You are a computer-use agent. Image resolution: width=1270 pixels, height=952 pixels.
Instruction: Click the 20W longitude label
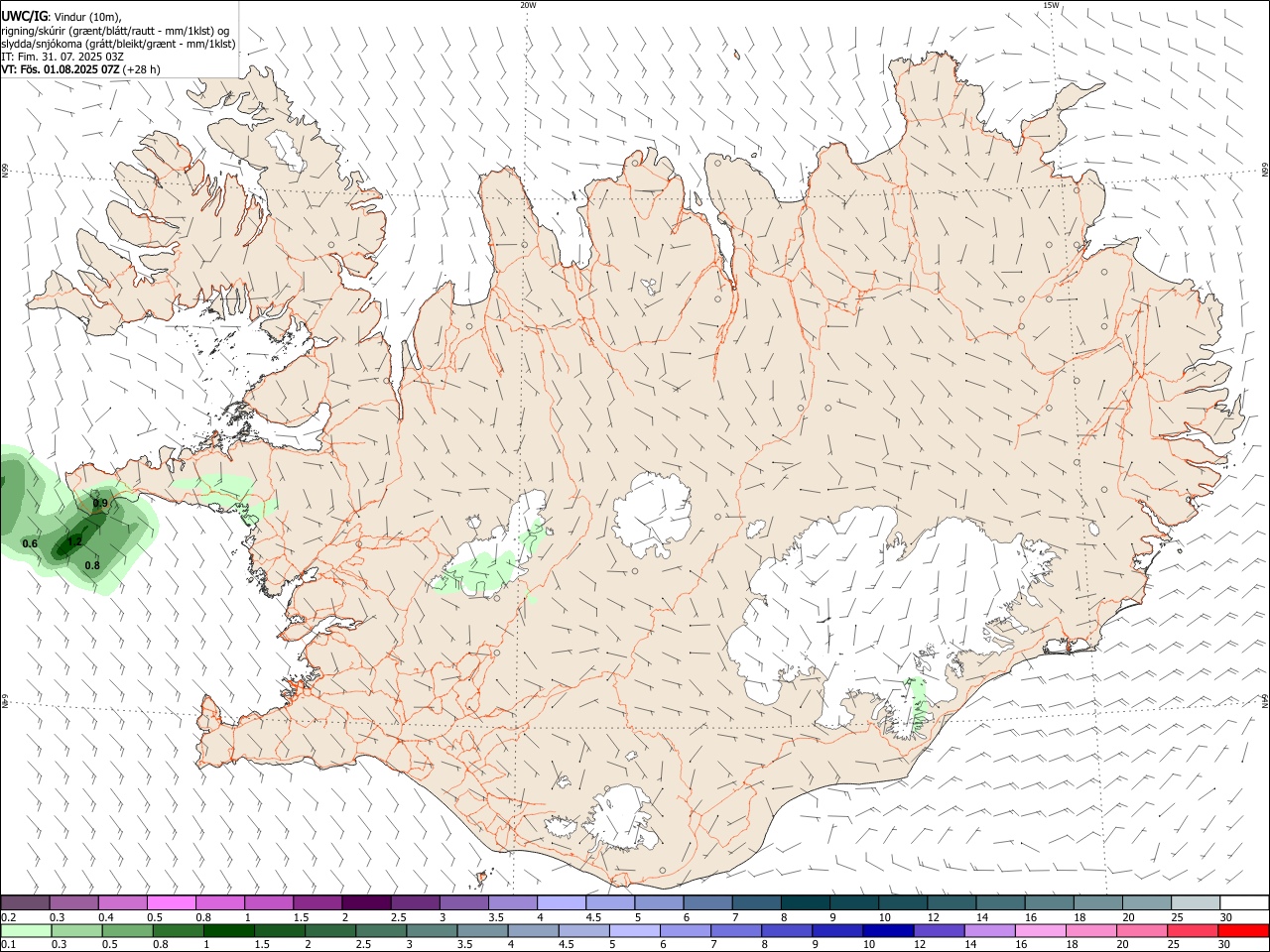(528, 5)
